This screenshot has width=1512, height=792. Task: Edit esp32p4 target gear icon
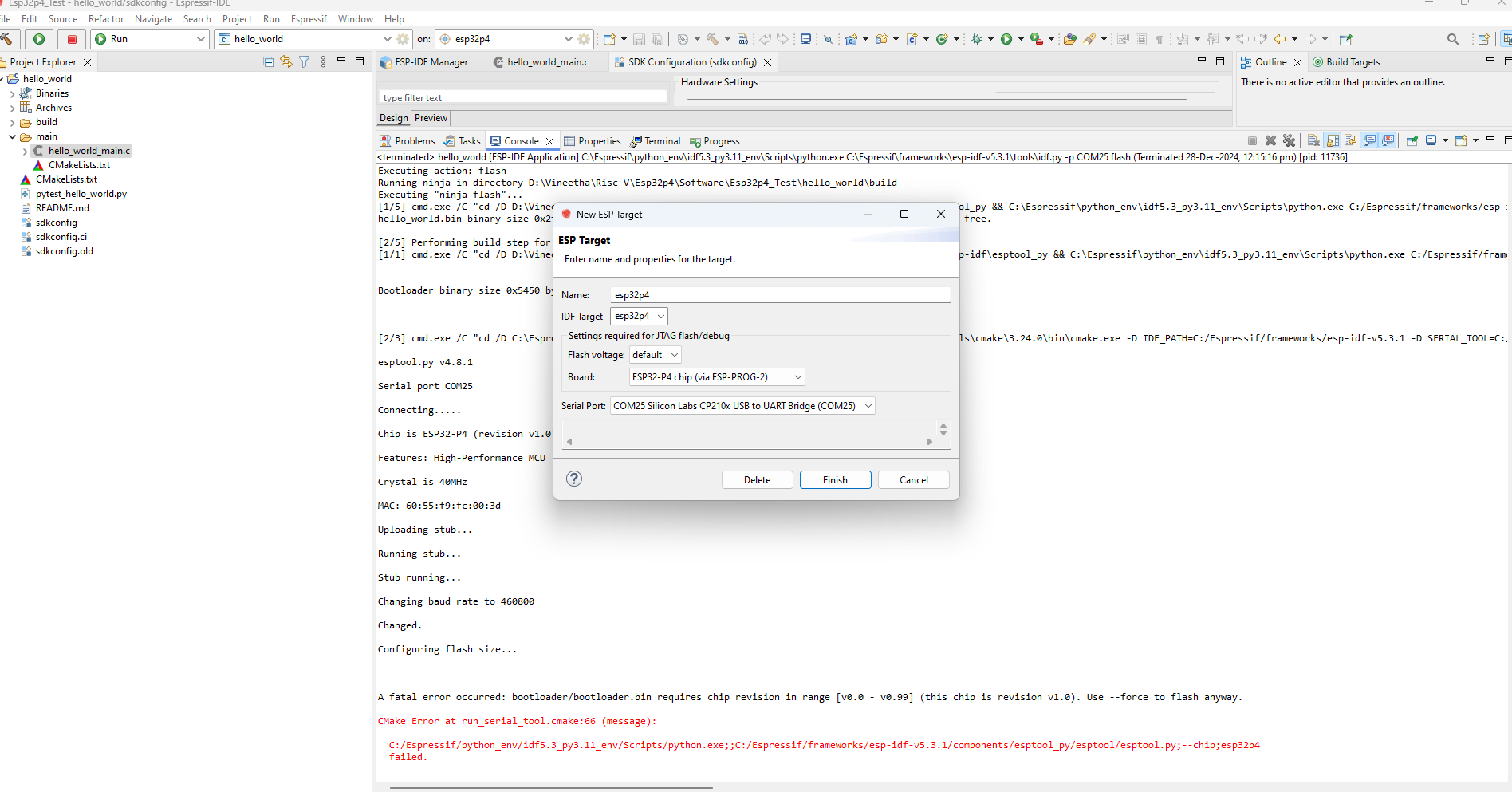(584, 38)
